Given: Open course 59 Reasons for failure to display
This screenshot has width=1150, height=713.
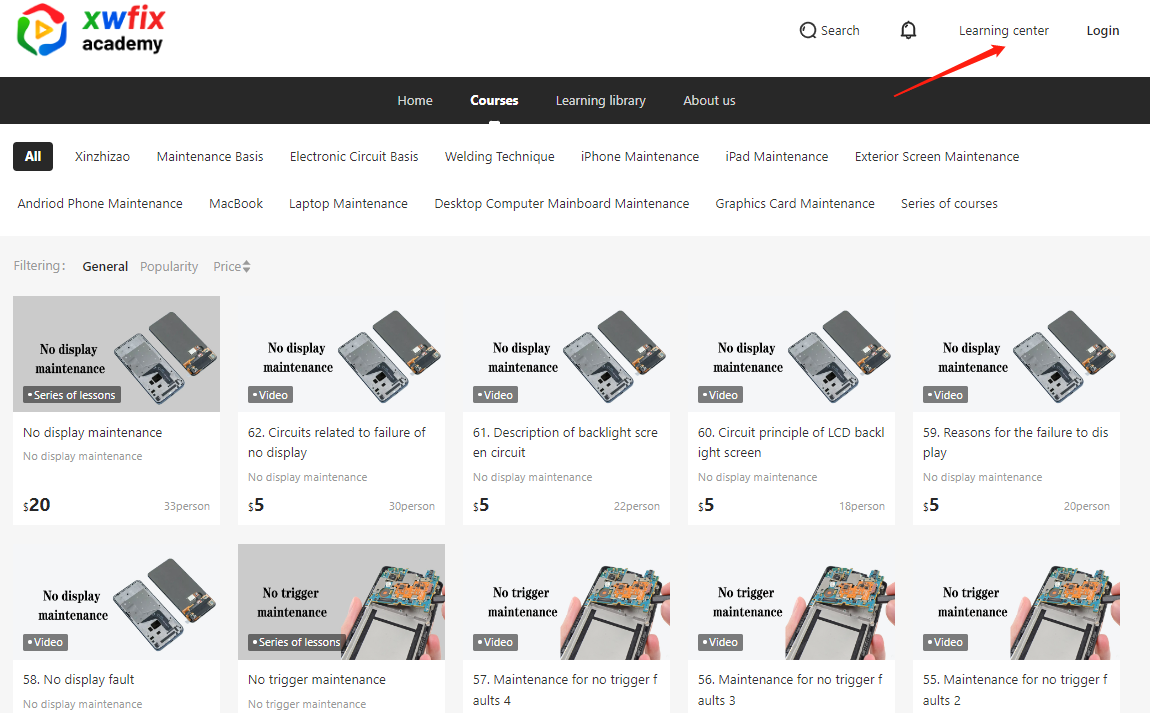Looking at the screenshot, I should click(x=1015, y=442).
